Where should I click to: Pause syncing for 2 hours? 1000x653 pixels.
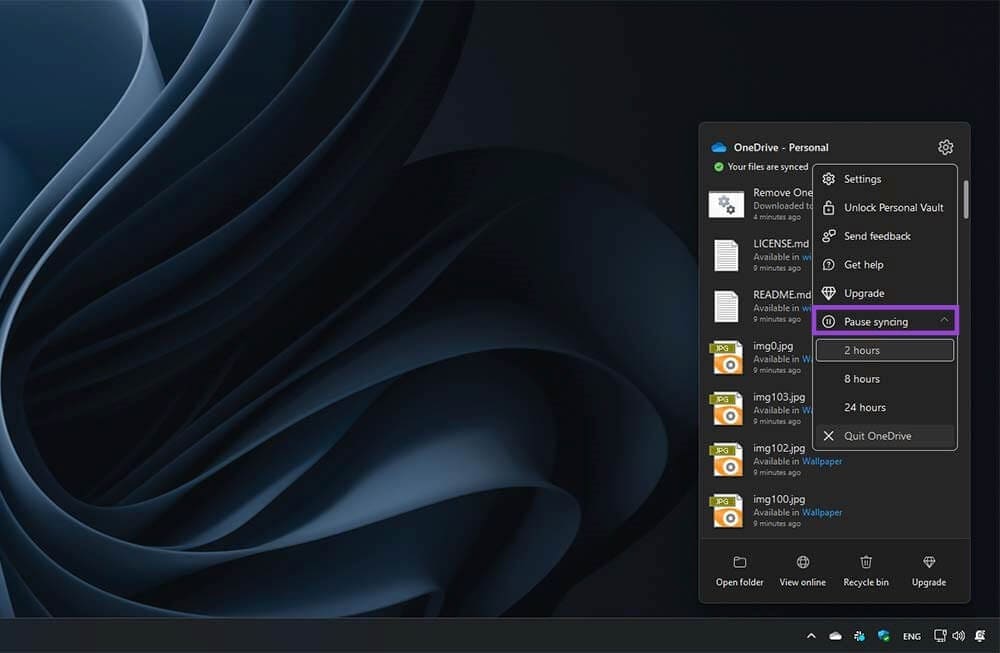point(885,350)
